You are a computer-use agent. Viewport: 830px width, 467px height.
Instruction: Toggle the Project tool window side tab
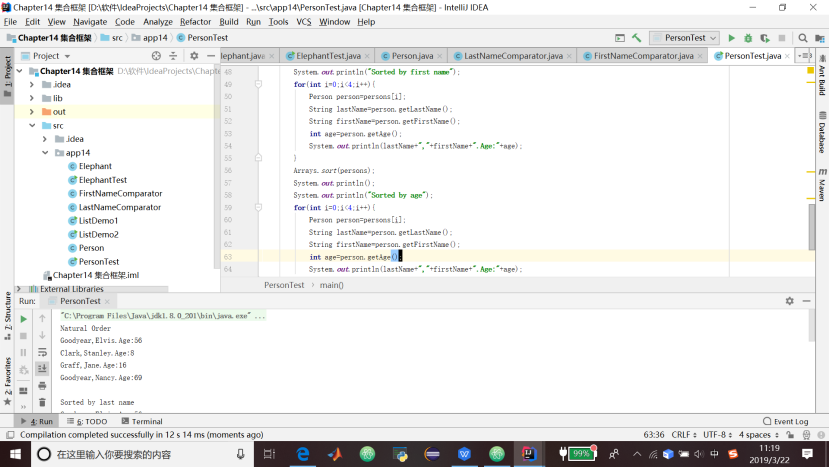coord(7,68)
